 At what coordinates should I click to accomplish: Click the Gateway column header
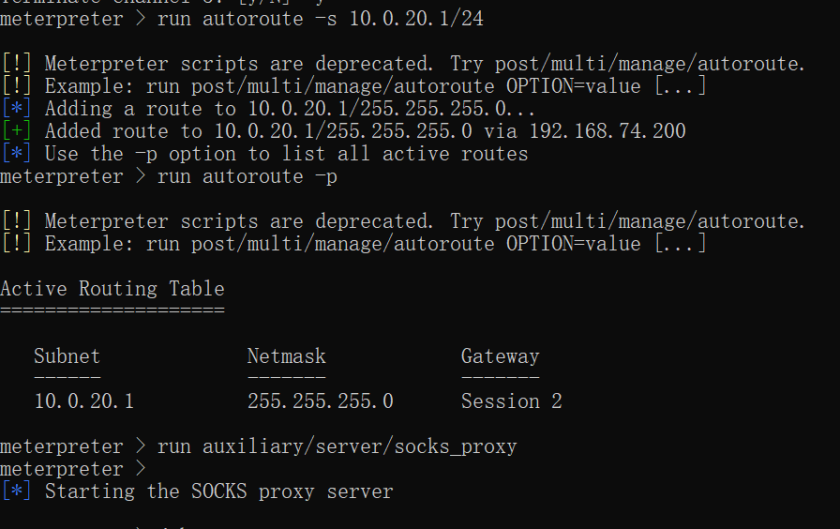(x=500, y=357)
